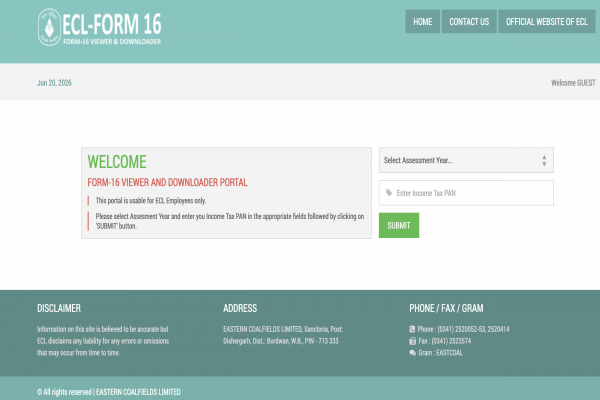Click the assessment year dropdown arrows
Image resolution: width=600 pixels, height=400 pixels.
544,160
